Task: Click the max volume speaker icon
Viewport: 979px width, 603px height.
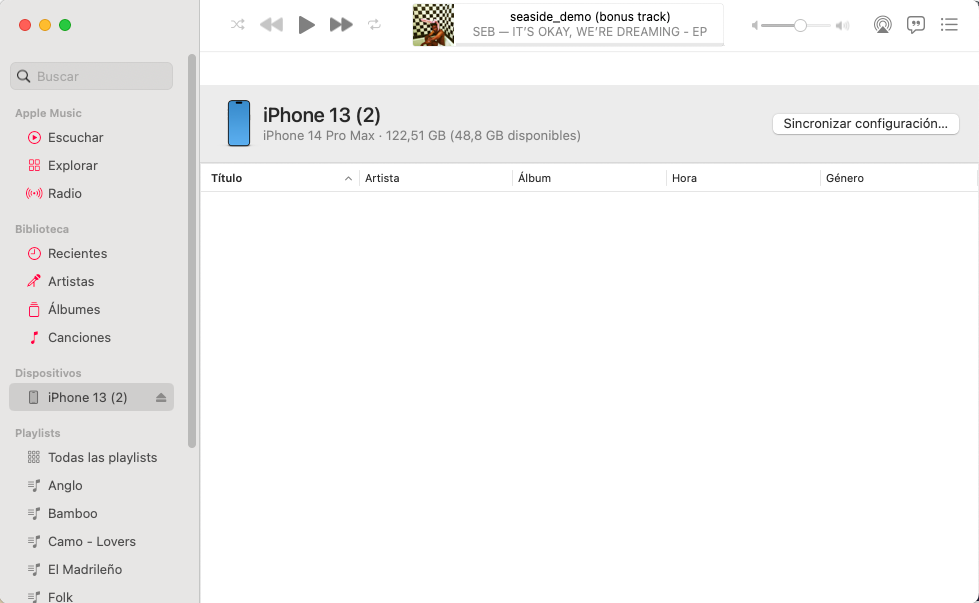Action: (x=843, y=26)
